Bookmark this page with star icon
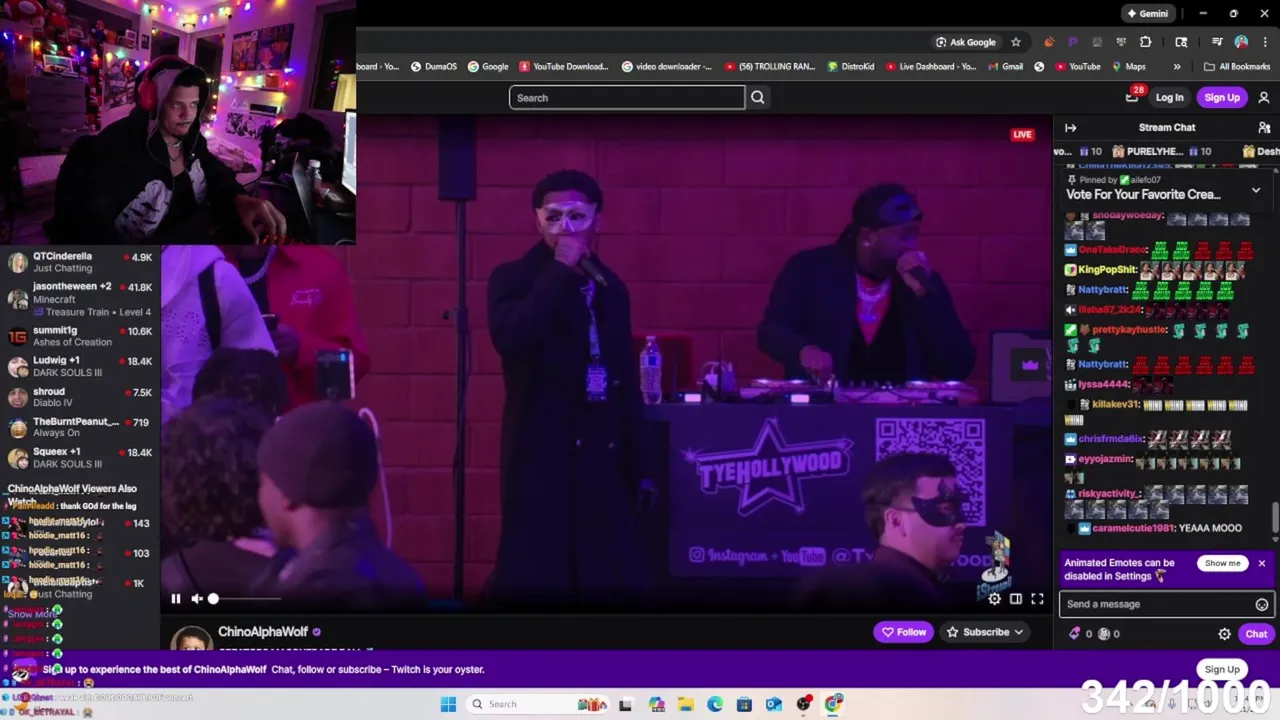This screenshot has width=1280, height=720. tap(1016, 42)
